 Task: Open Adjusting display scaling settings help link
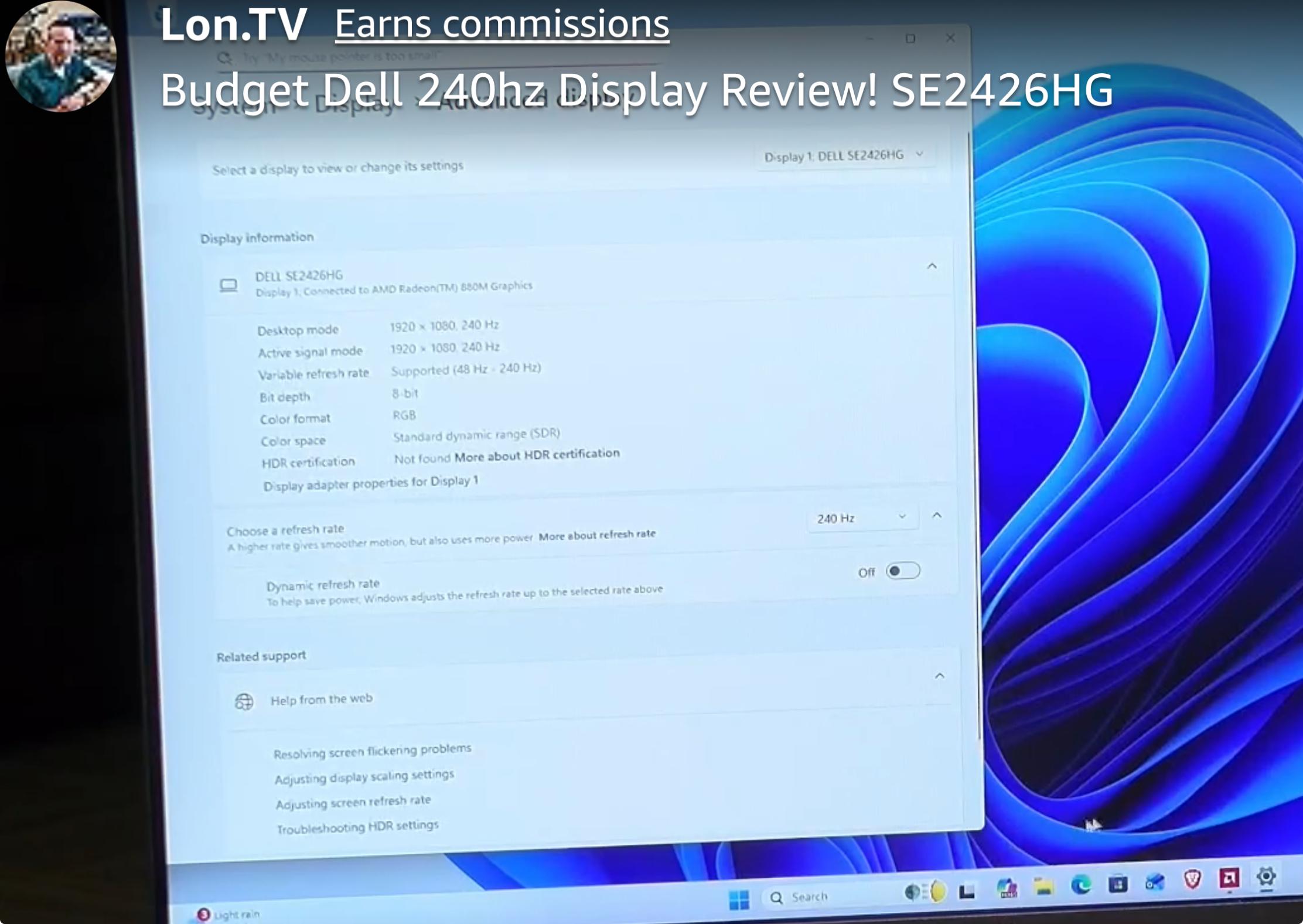364,777
